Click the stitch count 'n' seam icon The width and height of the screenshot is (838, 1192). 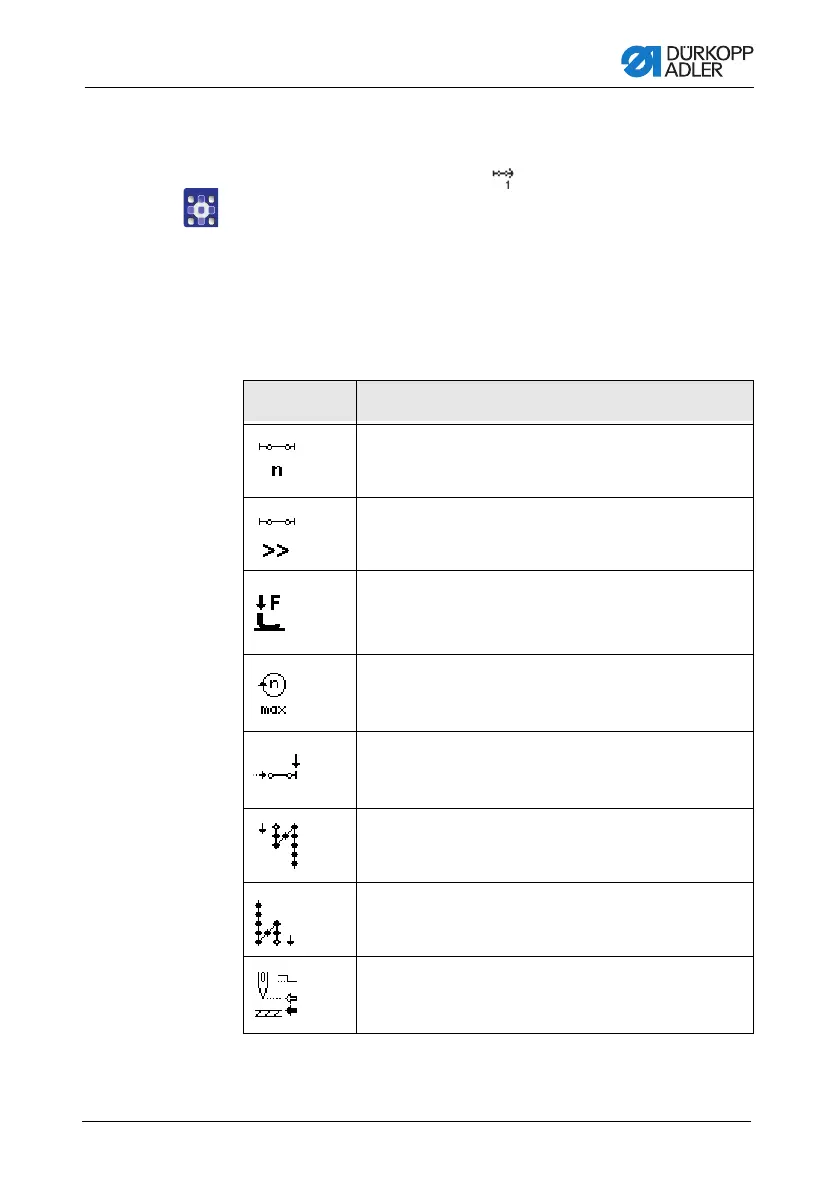[277, 459]
